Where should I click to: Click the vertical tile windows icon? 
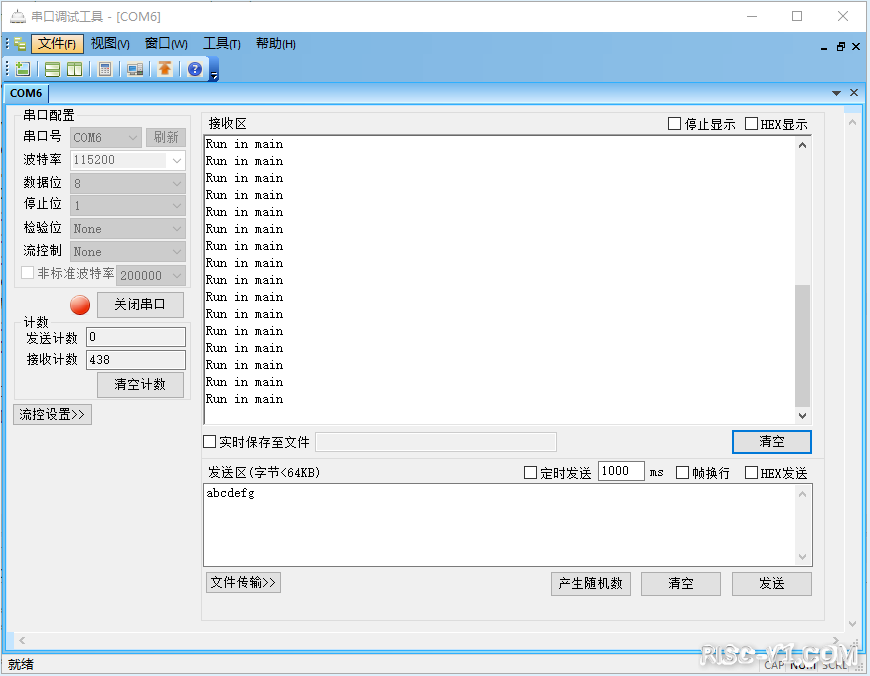[74, 69]
